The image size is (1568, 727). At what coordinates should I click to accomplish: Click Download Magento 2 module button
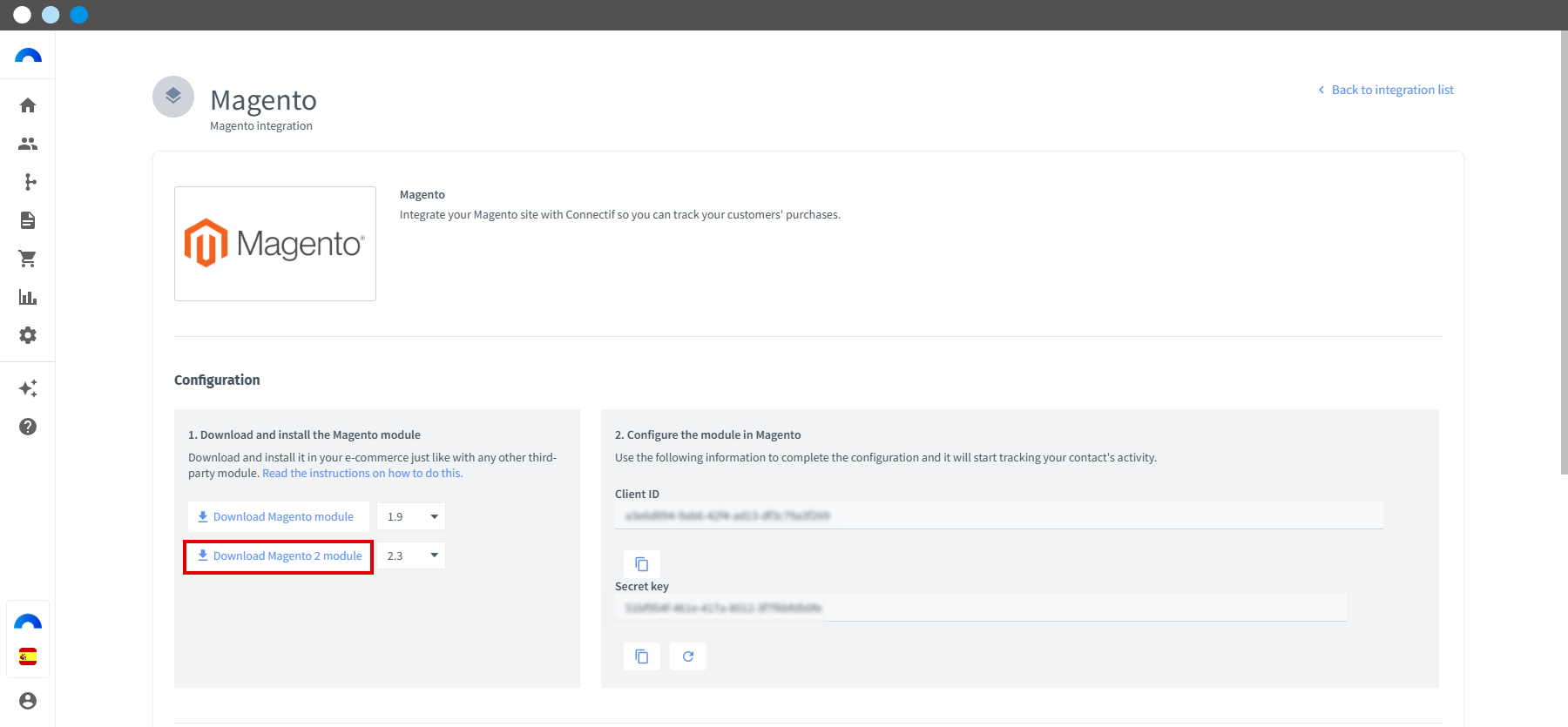click(x=279, y=556)
